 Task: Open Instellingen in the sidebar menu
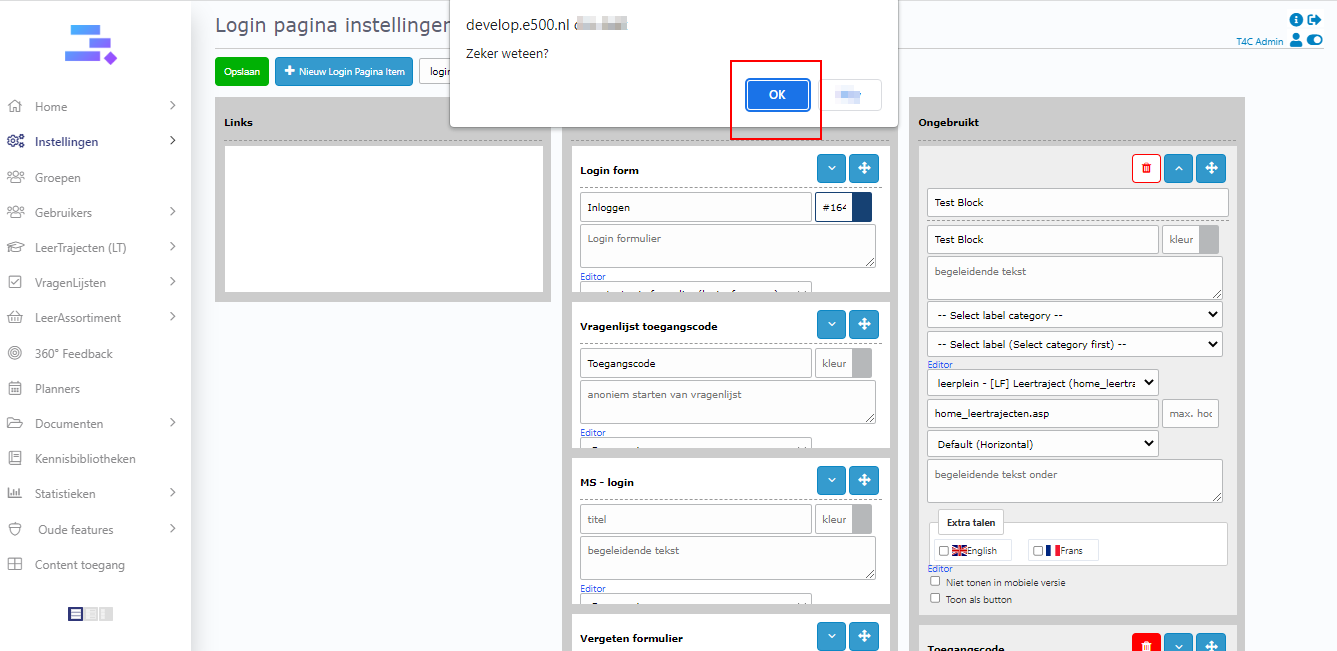[x=66, y=142]
